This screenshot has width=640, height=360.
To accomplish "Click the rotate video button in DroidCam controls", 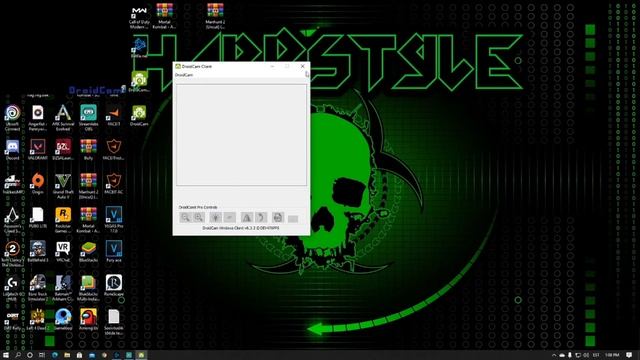I will point(261,218).
